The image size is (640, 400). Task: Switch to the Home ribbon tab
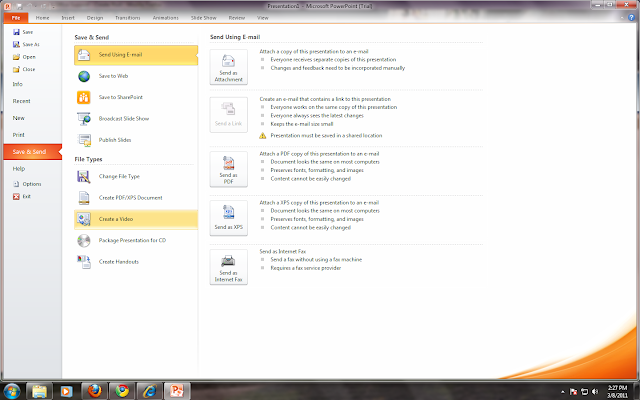42,18
